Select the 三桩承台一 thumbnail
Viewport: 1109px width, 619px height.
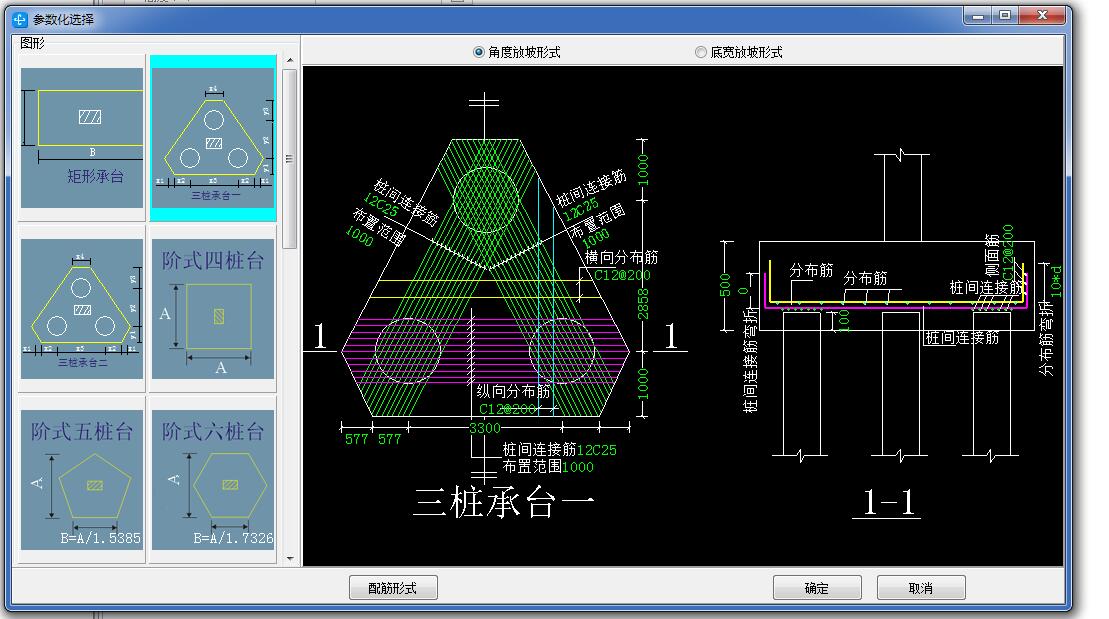[x=213, y=138]
